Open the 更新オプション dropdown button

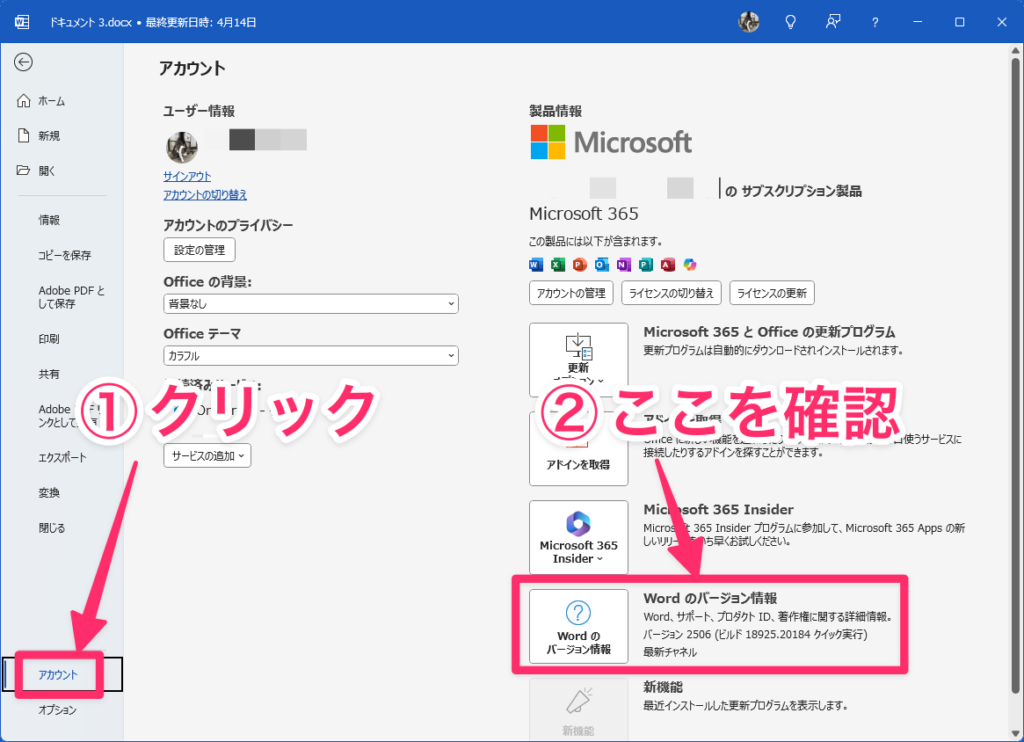tap(579, 359)
